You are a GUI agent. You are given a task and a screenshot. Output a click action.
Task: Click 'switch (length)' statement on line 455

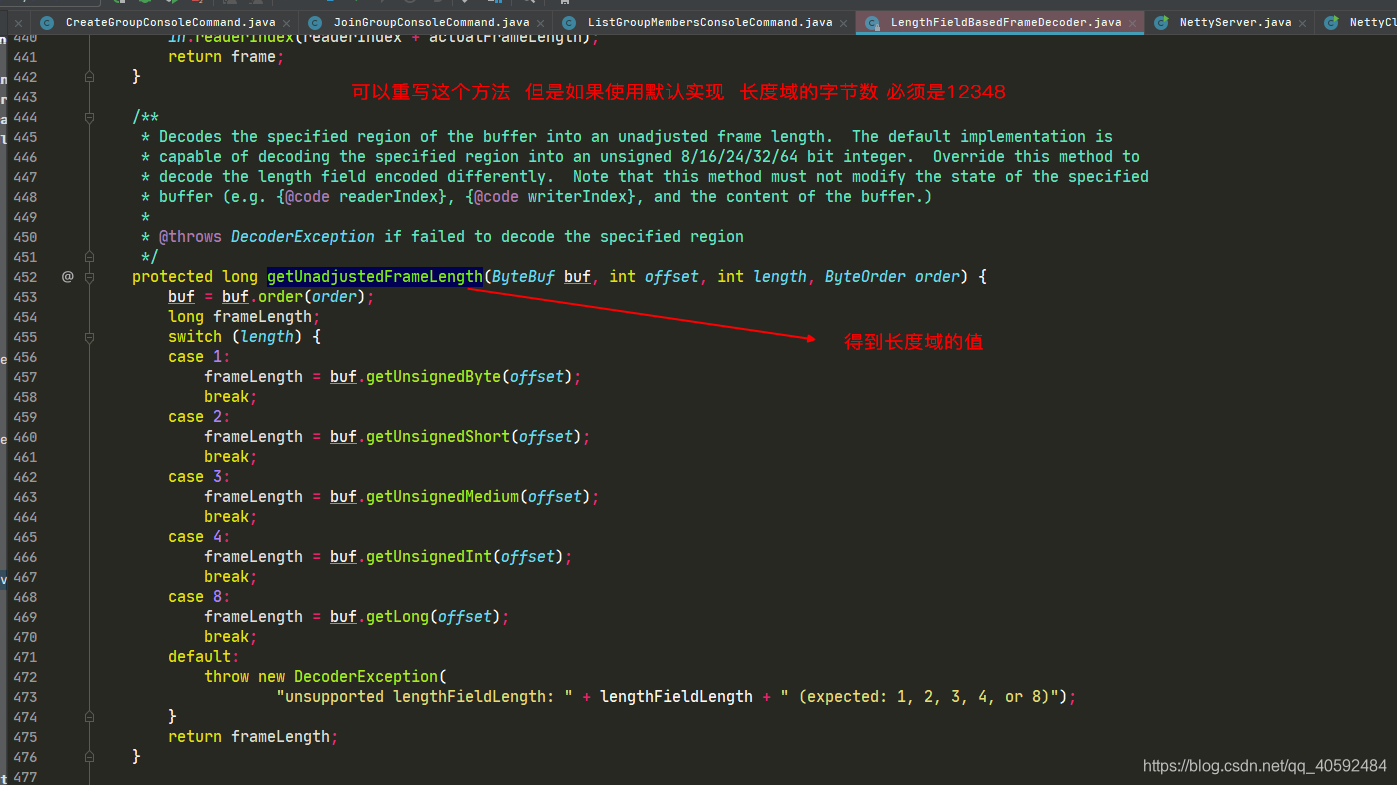pyautogui.click(x=235, y=337)
